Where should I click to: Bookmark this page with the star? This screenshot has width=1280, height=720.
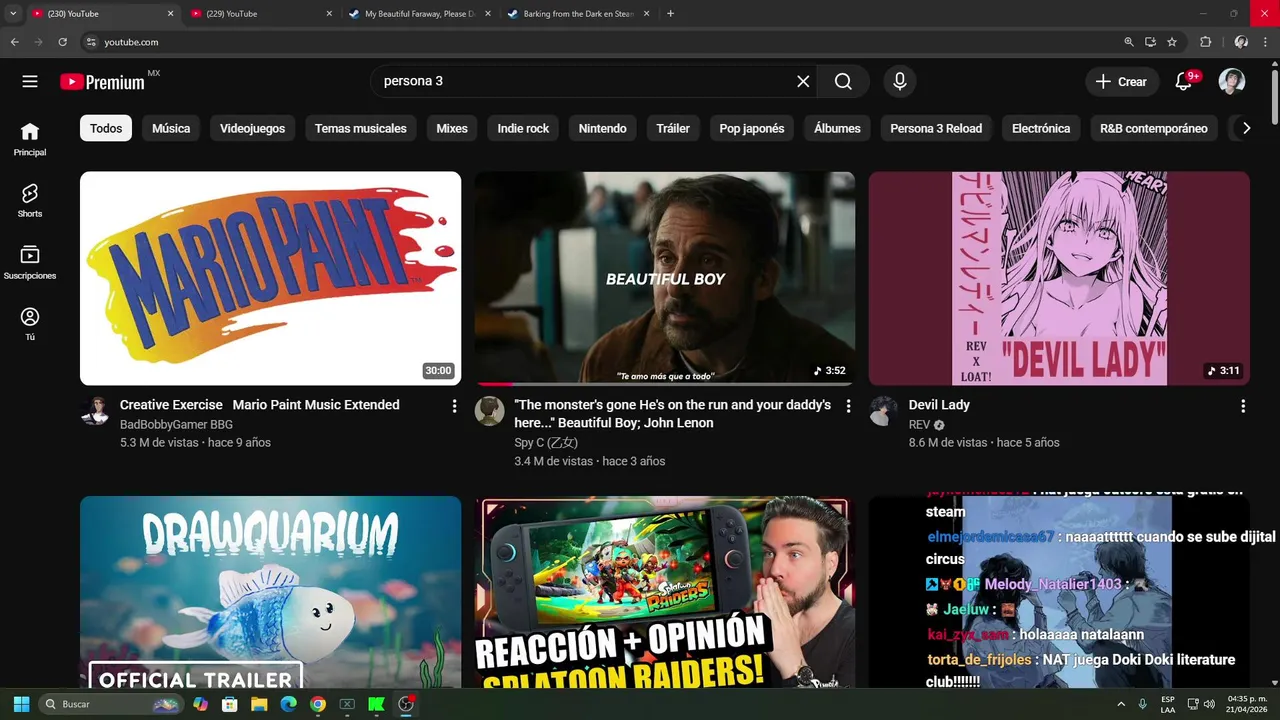[1172, 42]
